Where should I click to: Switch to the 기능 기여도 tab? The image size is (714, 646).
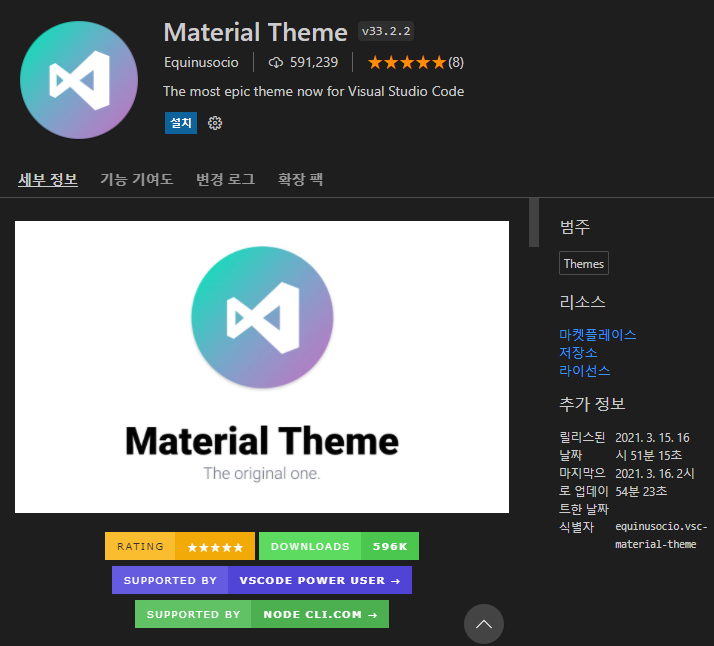coord(137,179)
